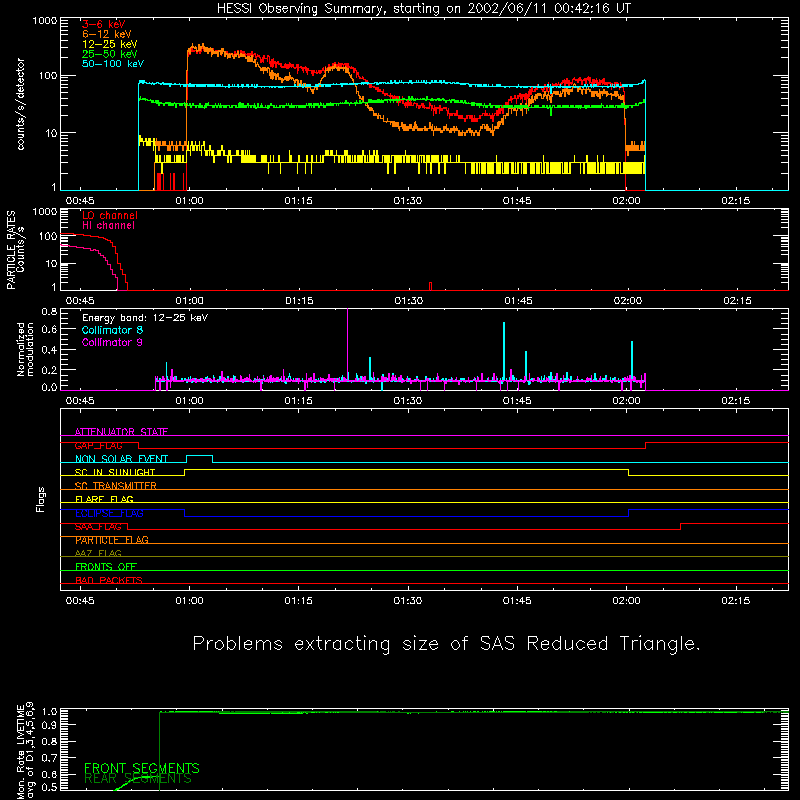This screenshot has width=800, height=800.
Task: Click the 02:00 tick label under modulation panel
Action: click(x=627, y=401)
